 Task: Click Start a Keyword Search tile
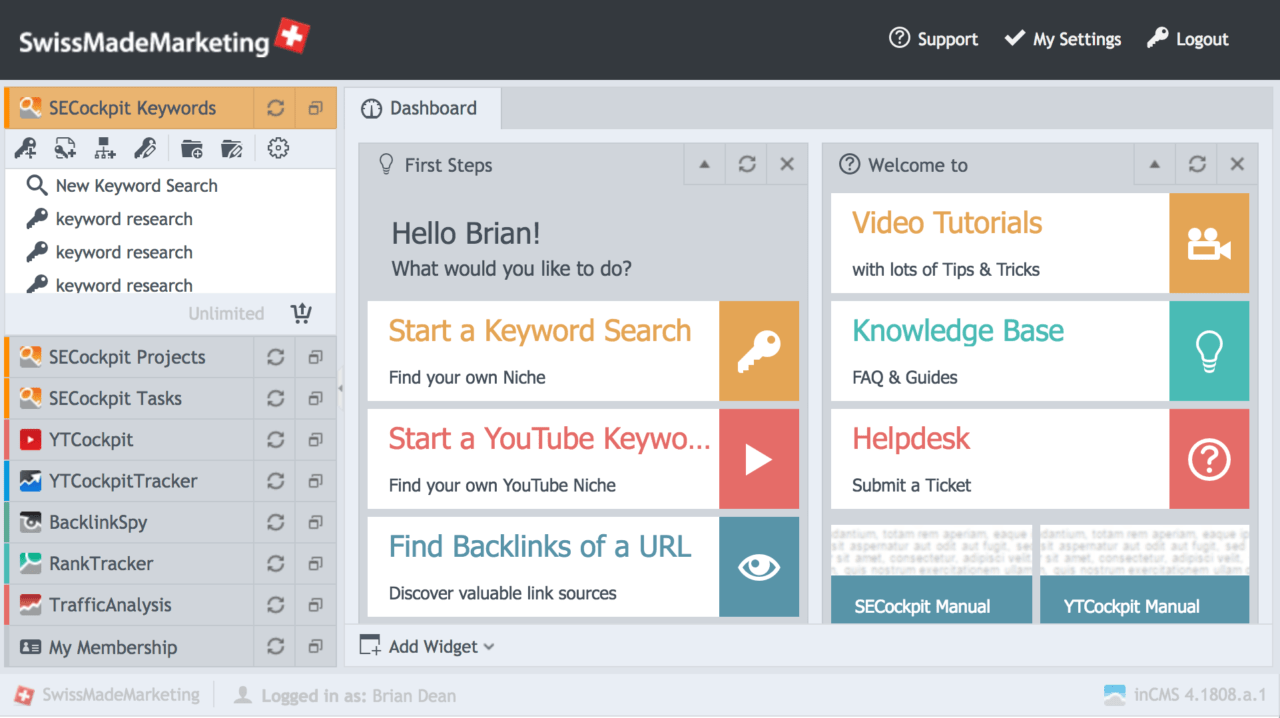coord(583,351)
